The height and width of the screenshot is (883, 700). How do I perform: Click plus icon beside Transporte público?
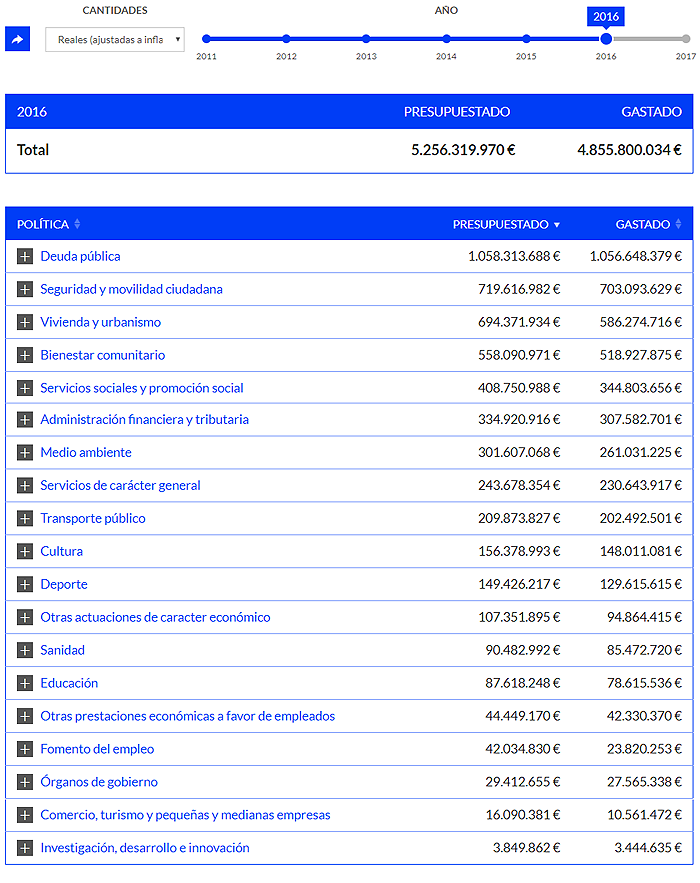coord(25,519)
